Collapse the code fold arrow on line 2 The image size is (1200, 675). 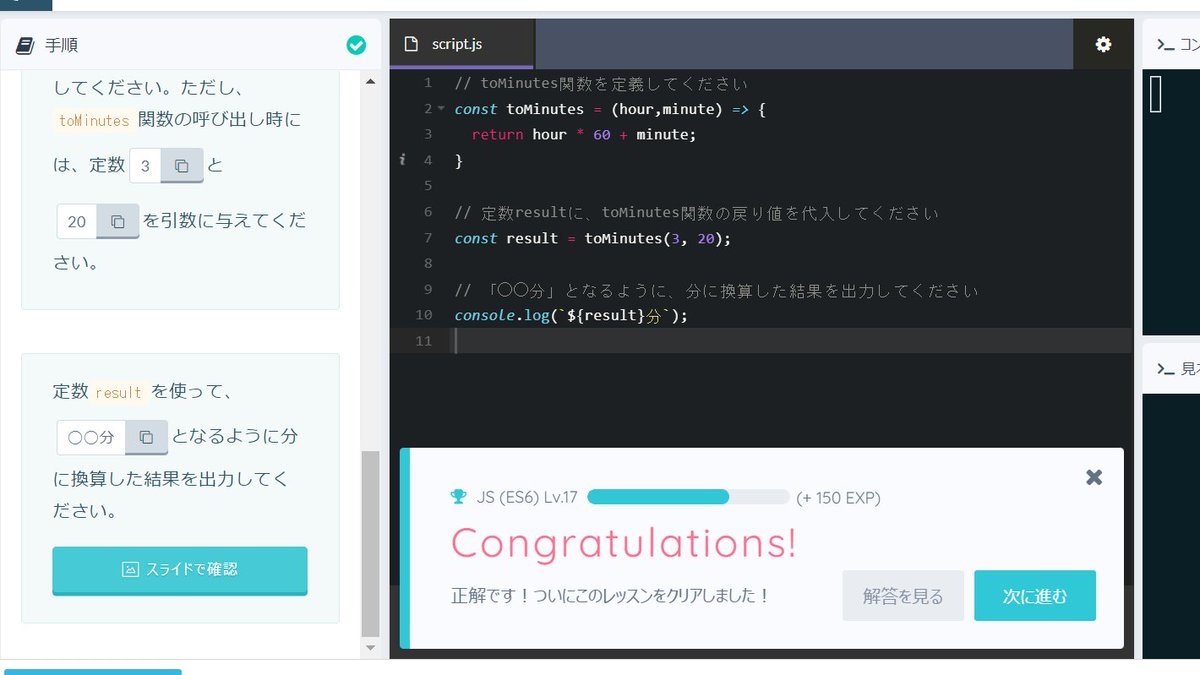pyautogui.click(x=440, y=108)
